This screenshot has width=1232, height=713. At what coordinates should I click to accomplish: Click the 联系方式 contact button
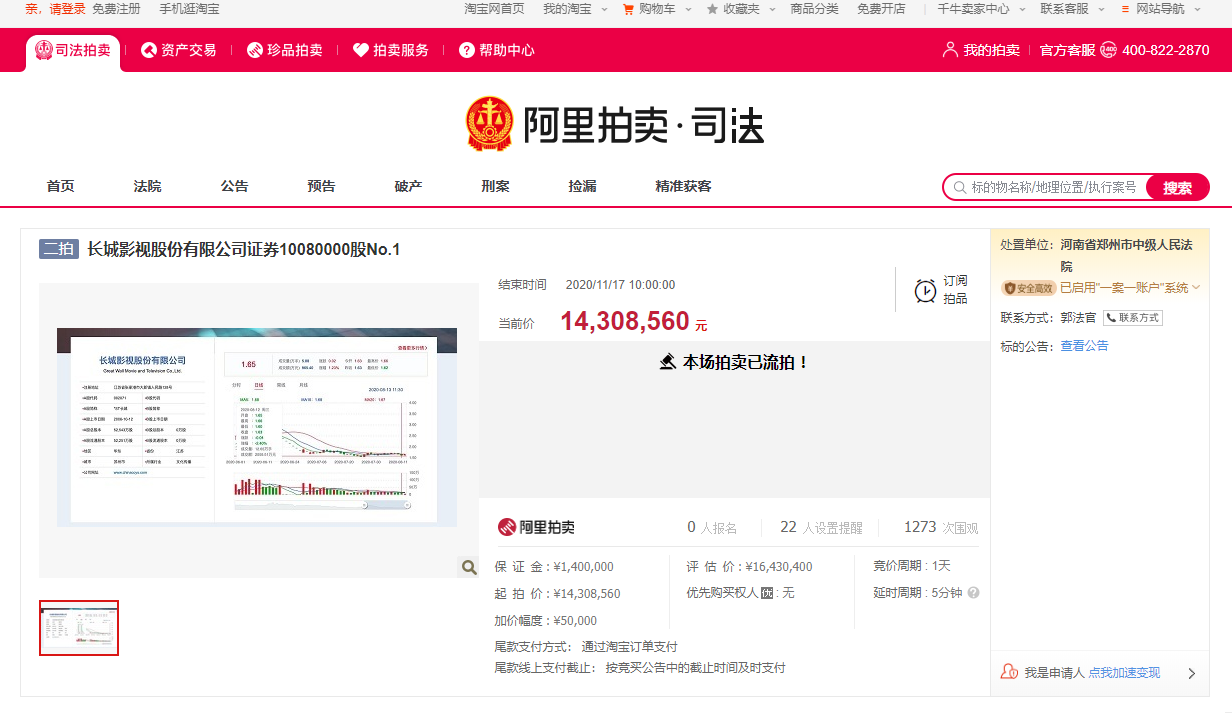pos(1133,318)
